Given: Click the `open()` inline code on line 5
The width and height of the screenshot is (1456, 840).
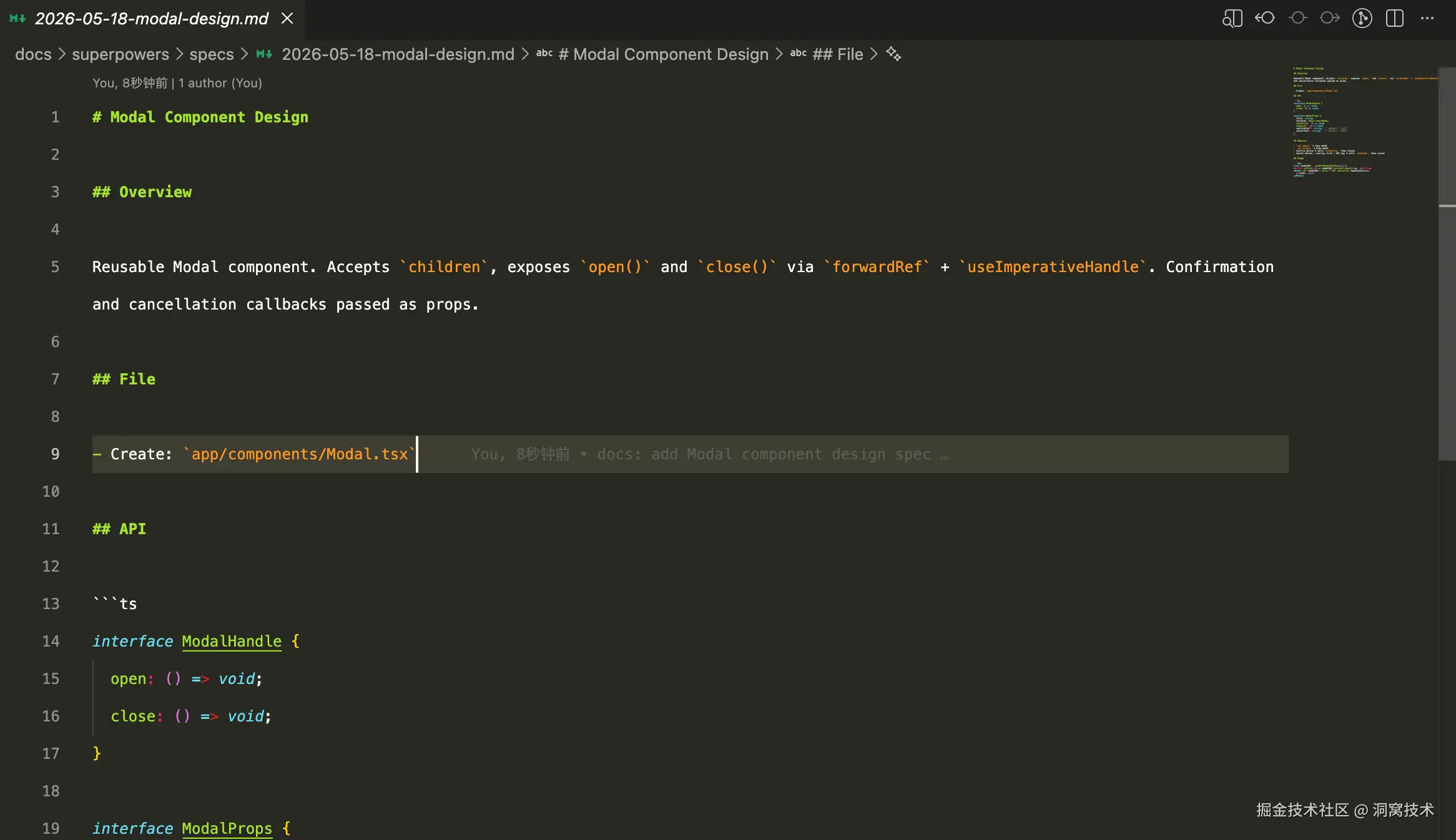Looking at the screenshot, I should [615, 267].
